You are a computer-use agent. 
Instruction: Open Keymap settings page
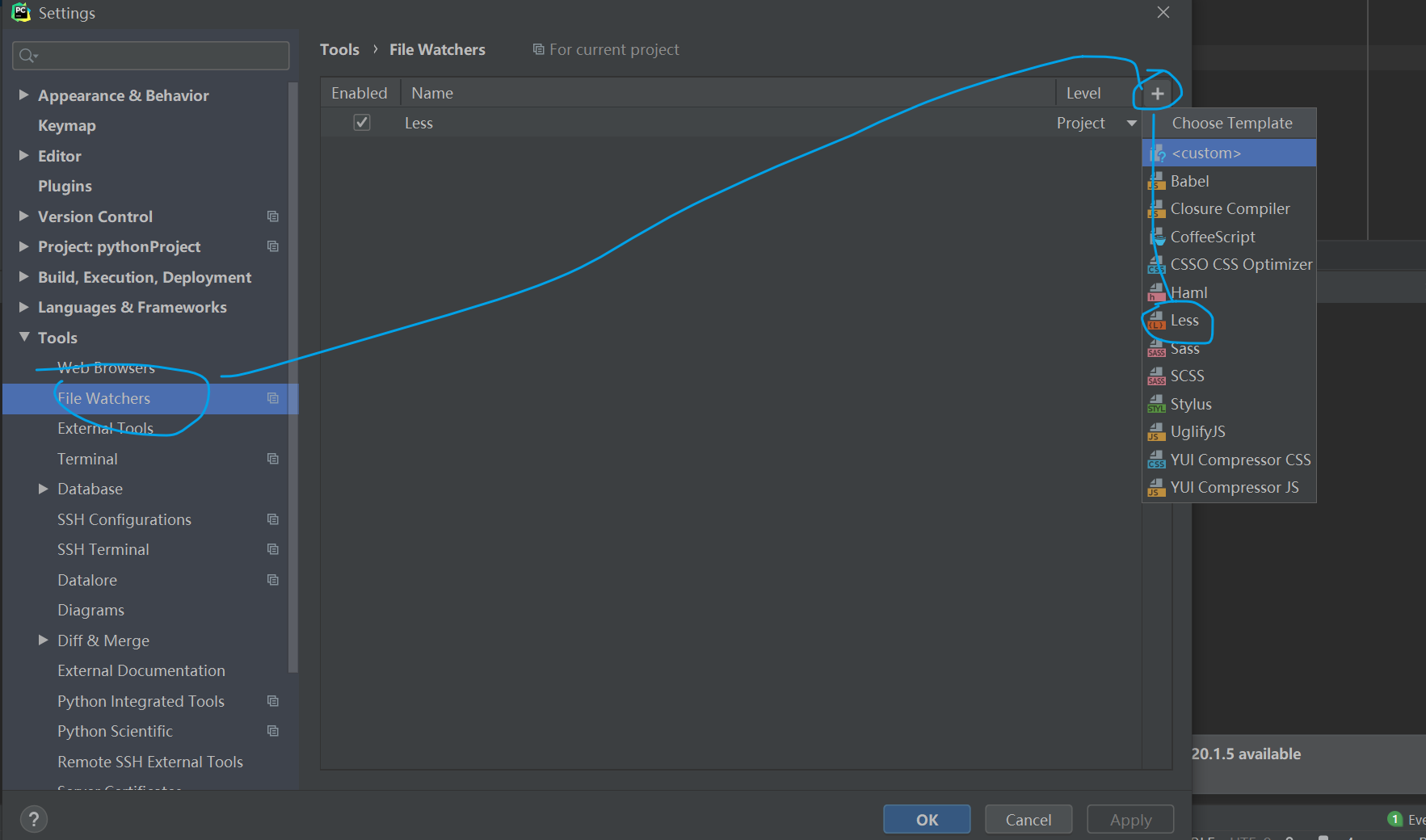pyautogui.click(x=67, y=125)
